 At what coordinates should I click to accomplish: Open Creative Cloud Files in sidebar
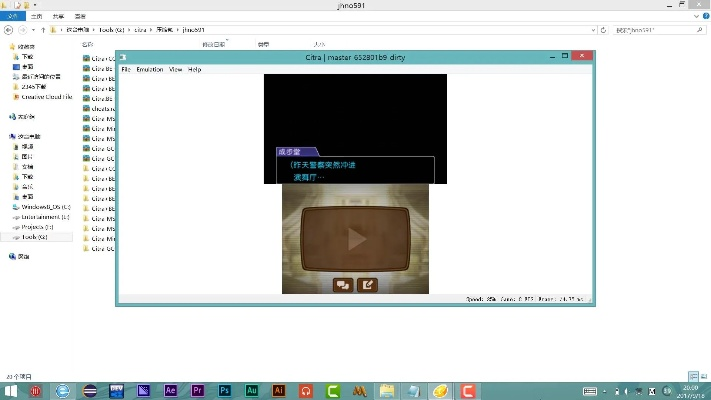[44, 97]
